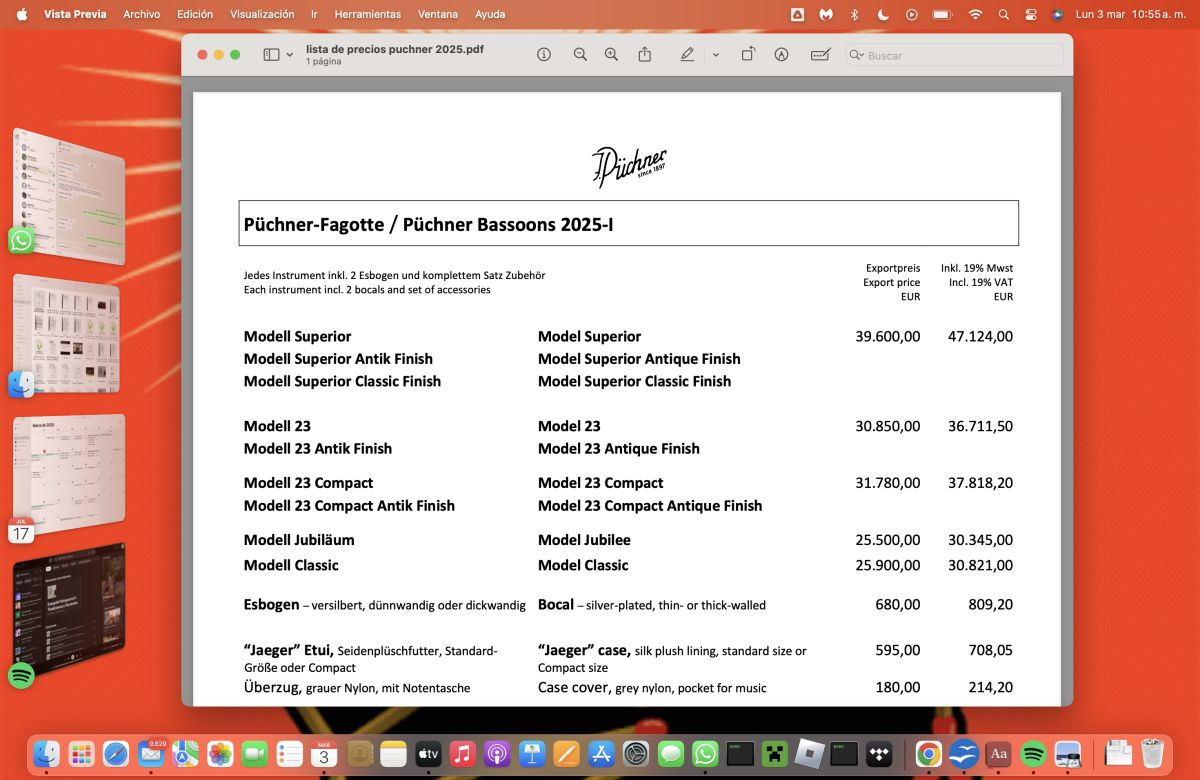Click the 'Model 23 Compact Antique Finish' text

tap(650, 506)
